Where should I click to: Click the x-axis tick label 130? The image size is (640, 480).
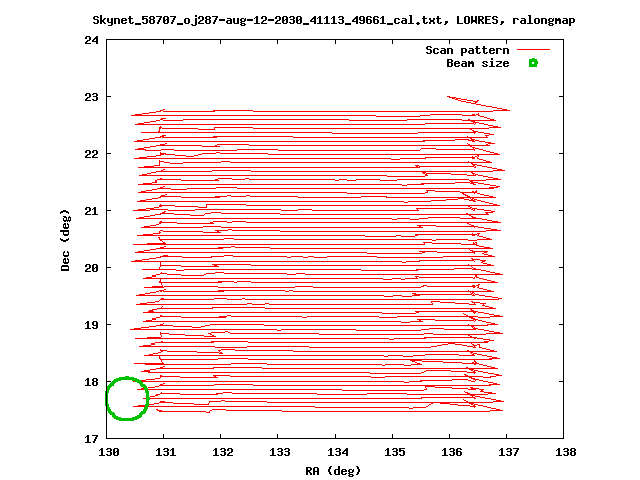[109, 452]
